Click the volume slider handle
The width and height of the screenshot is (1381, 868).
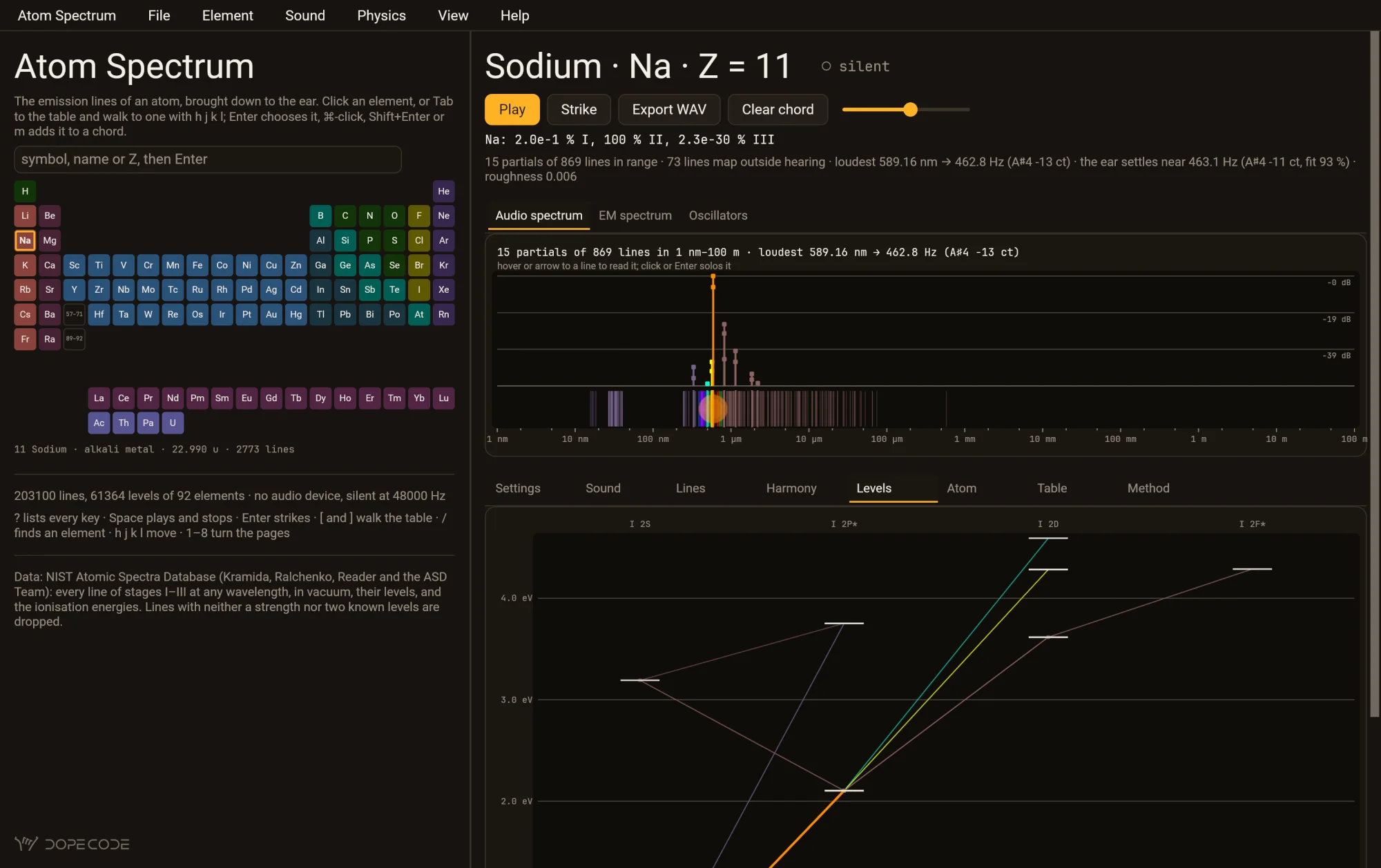[x=910, y=109]
